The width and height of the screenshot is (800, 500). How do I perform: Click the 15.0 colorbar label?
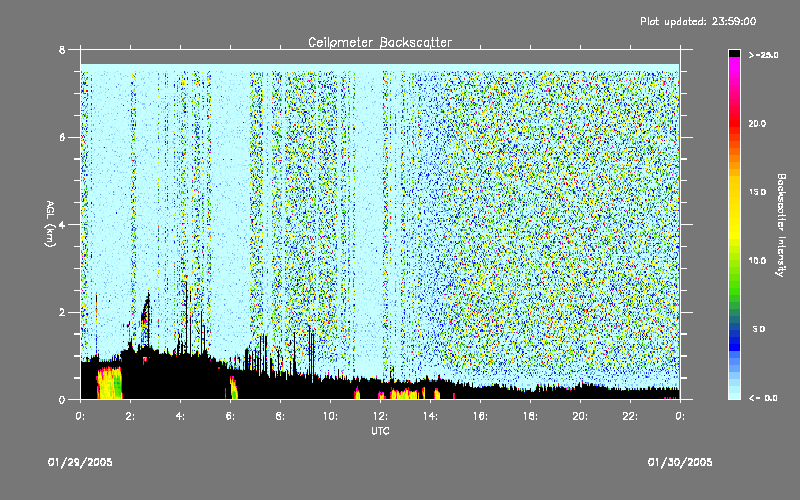click(x=757, y=192)
